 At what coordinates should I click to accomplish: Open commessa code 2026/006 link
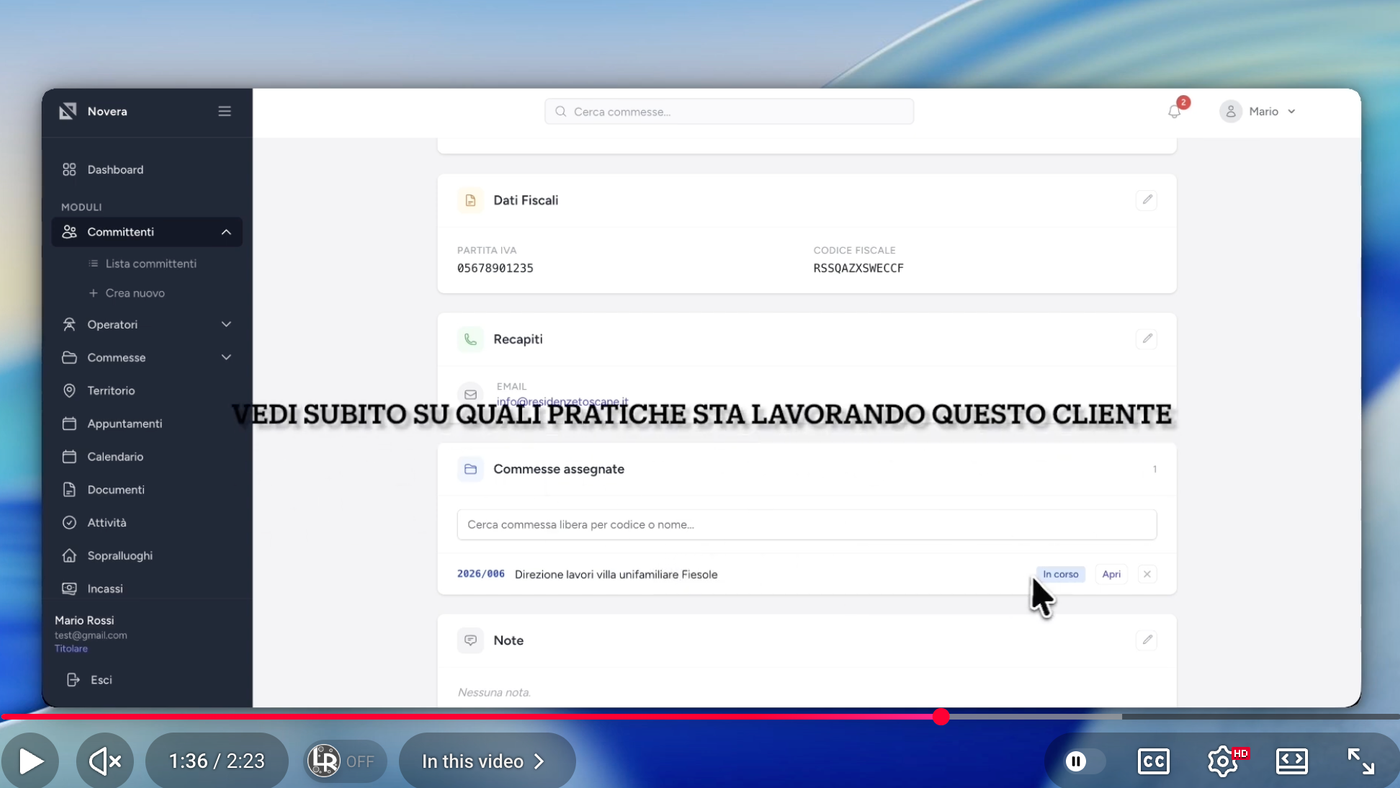coord(481,574)
